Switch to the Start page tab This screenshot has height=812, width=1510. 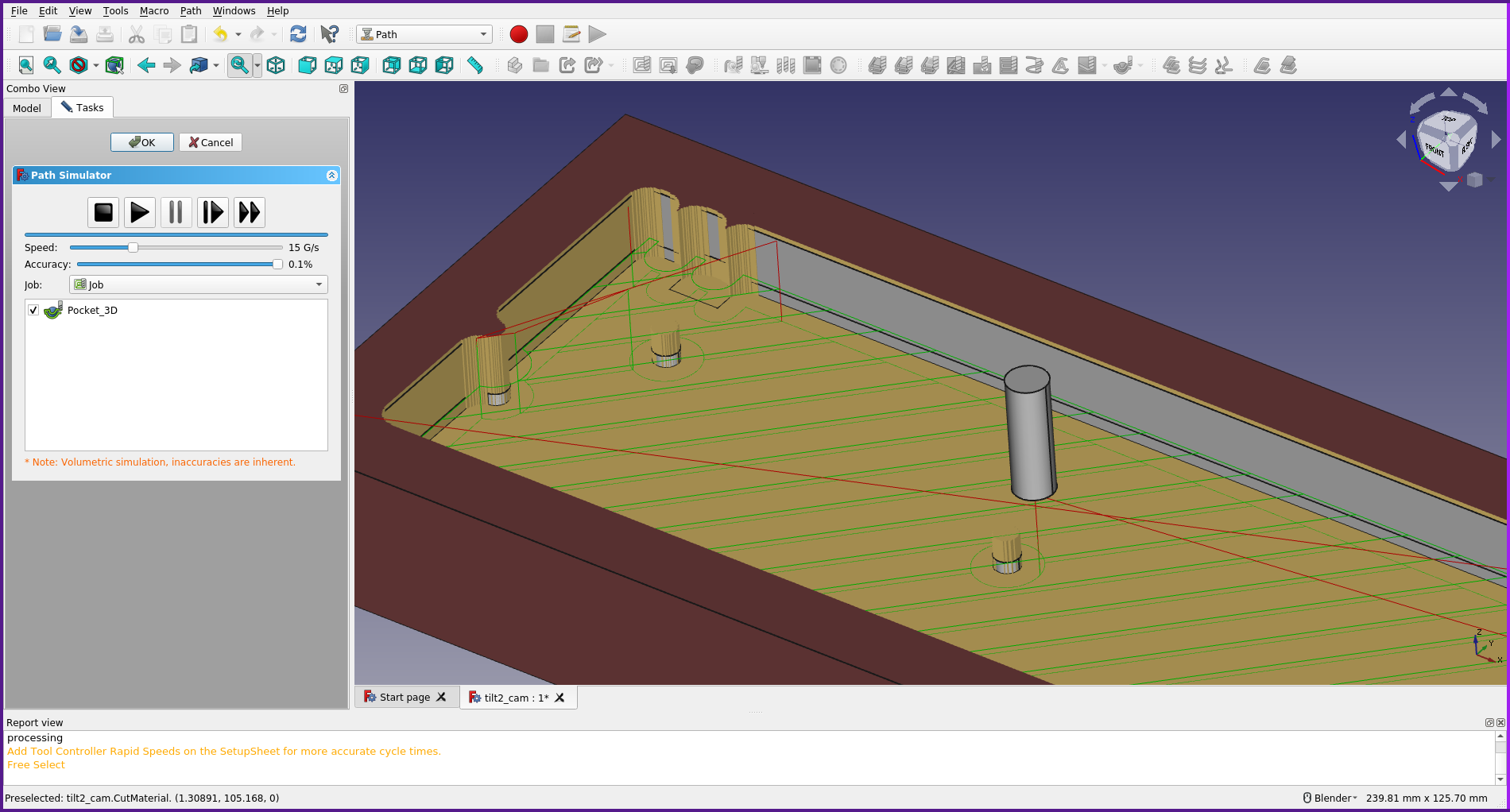pos(405,697)
